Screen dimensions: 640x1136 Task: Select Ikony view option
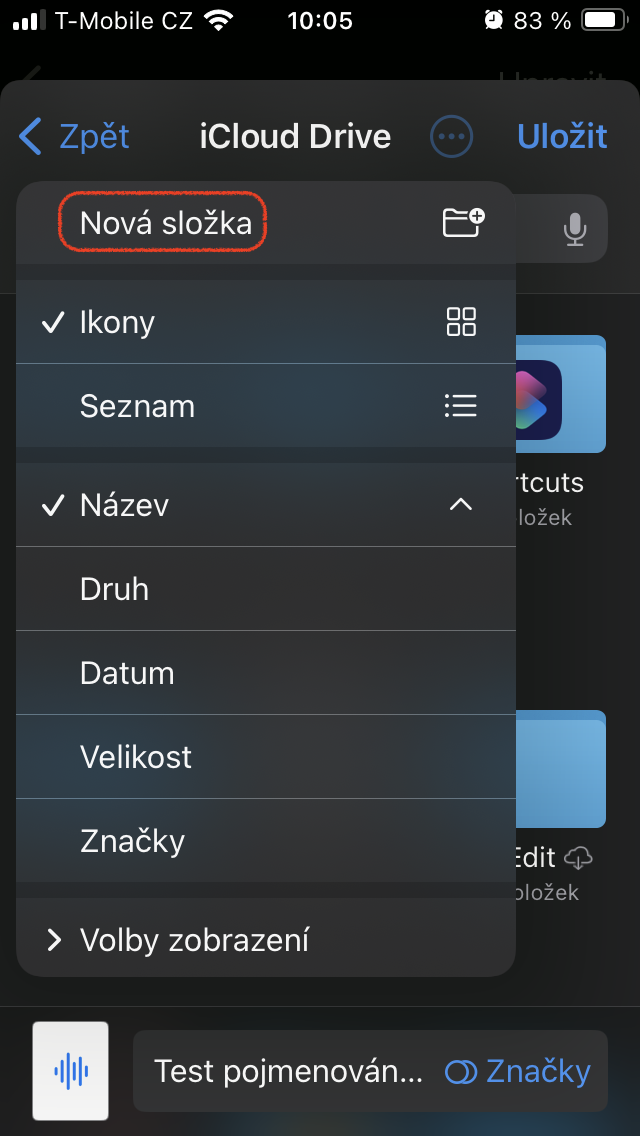[118, 322]
